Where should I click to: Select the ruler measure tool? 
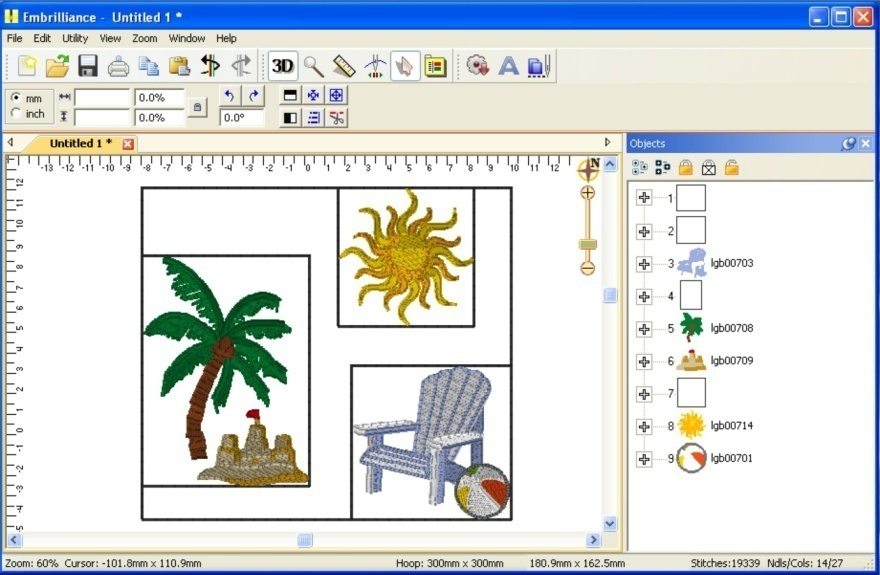click(x=344, y=66)
